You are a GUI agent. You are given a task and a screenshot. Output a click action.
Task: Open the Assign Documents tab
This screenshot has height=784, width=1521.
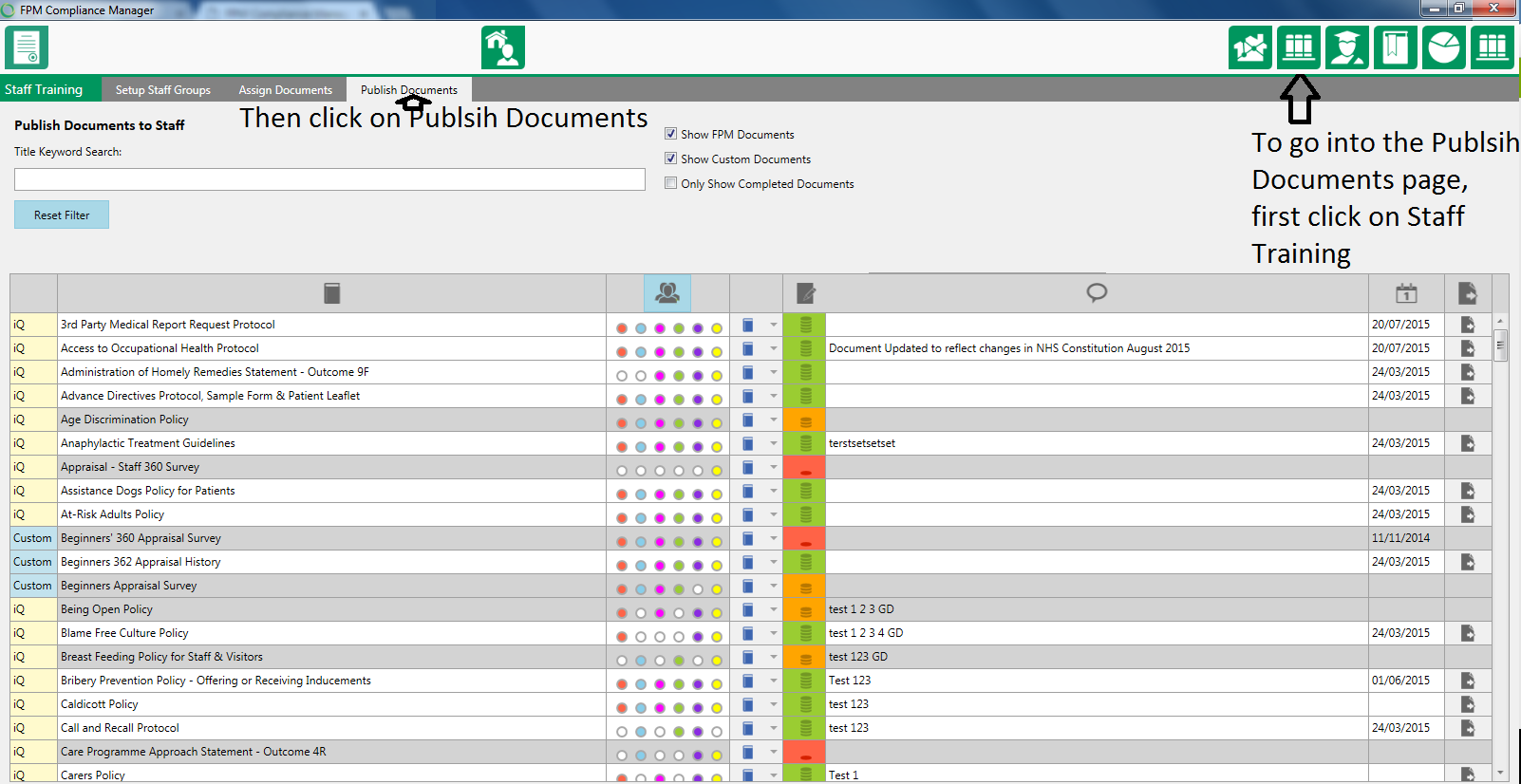(x=285, y=90)
